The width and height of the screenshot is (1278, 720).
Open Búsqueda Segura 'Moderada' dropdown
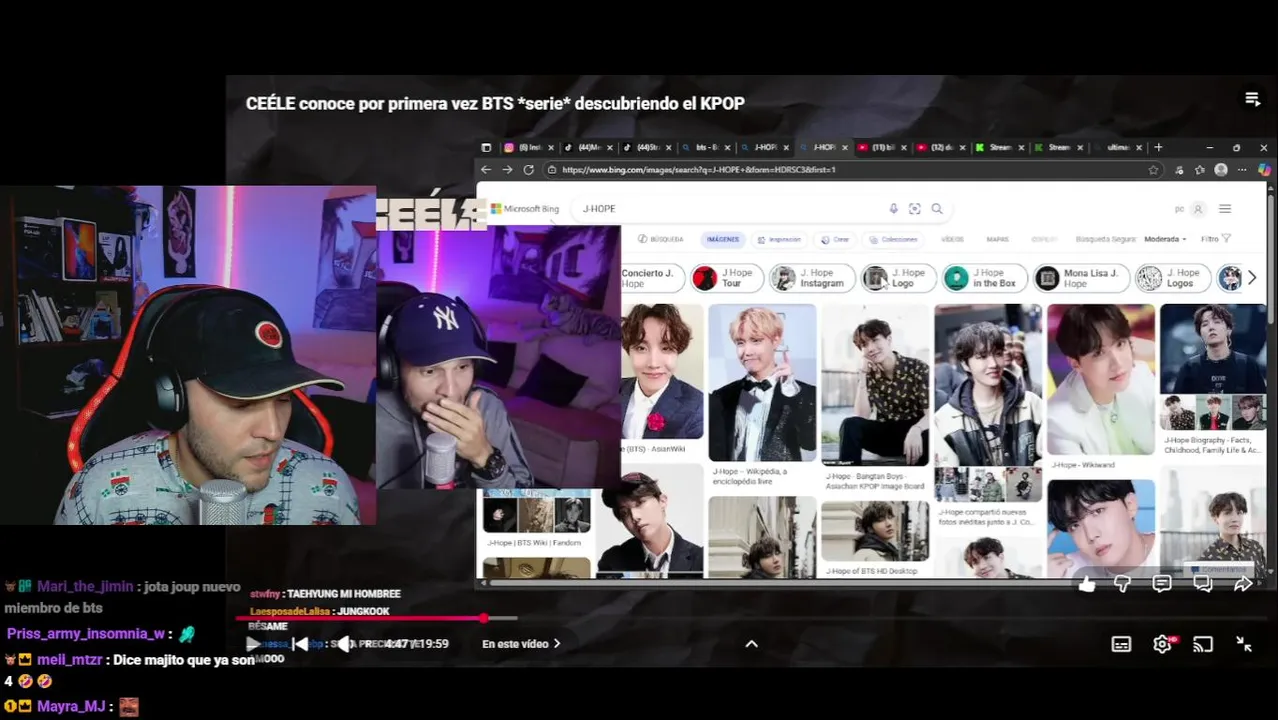click(1165, 239)
